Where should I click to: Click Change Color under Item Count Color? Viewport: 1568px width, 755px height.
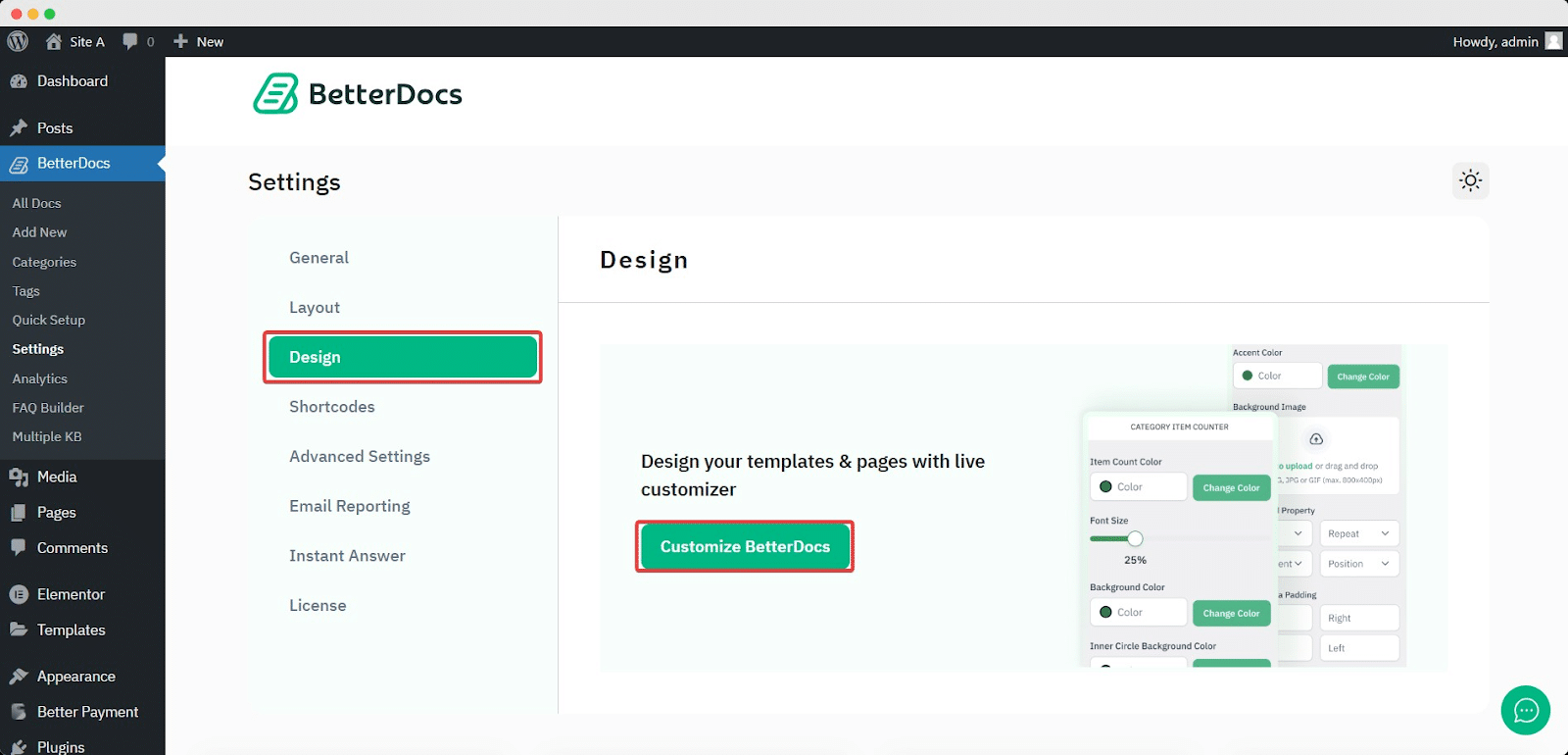point(1231,487)
